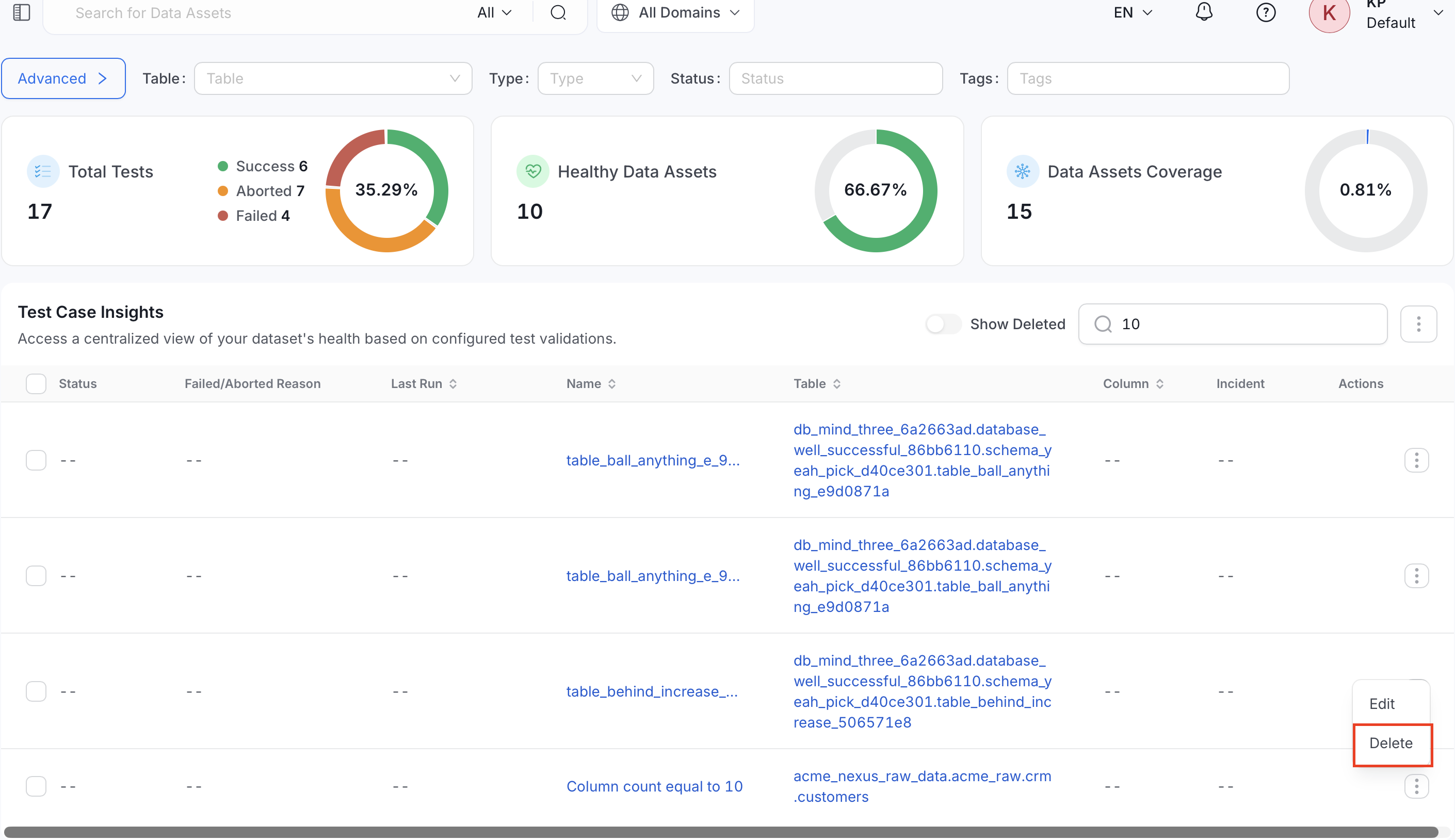Click the Healthy Data Assets heart icon
Viewport: 1455px width, 840px height.
[x=532, y=171]
